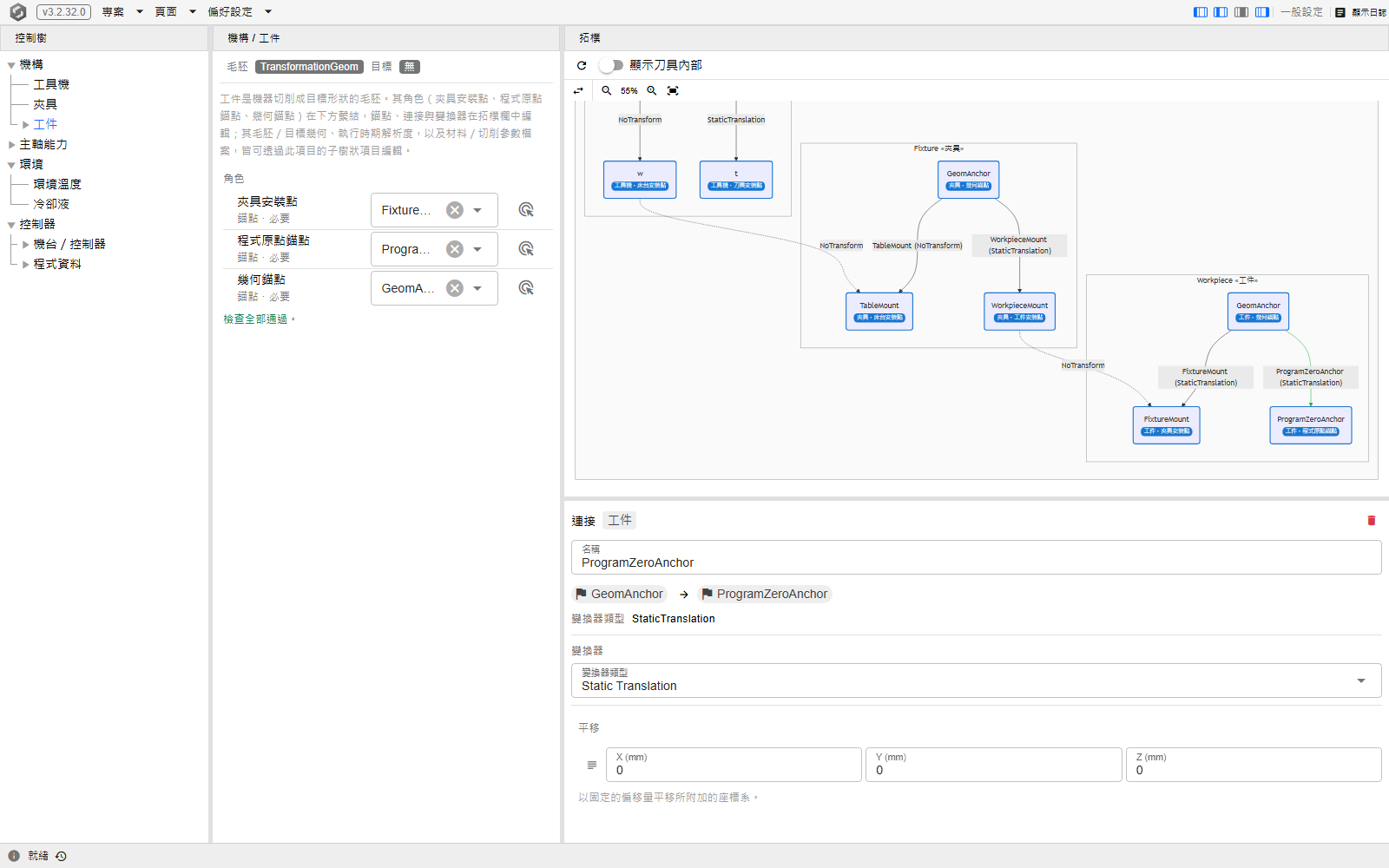Viewport: 1389px width, 868px height.
Task: Locate 程式原點錨點 target in topology
Action: 526,249
